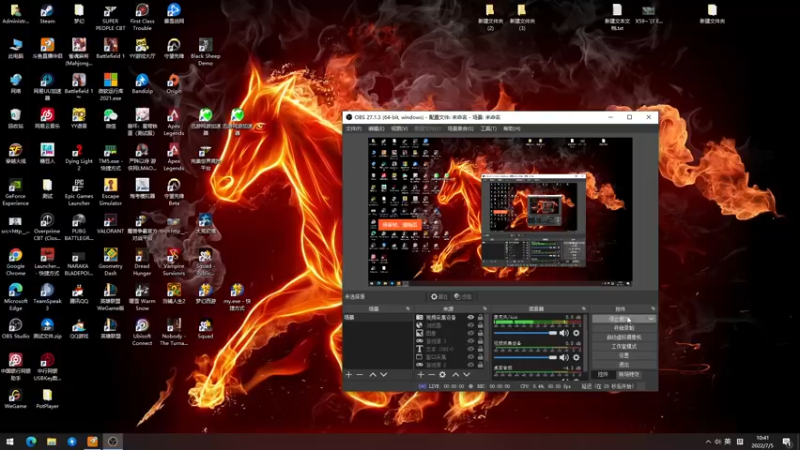Click the Windows Start button
The width and height of the screenshot is (800, 450).
coord(10,441)
